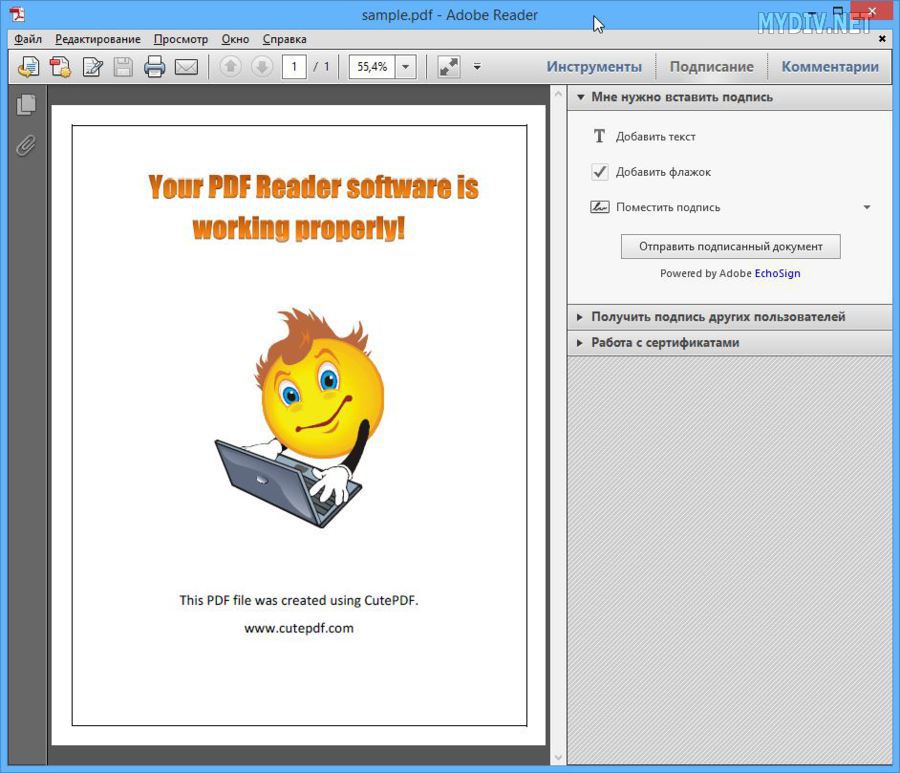The height and width of the screenshot is (773, 900).
Task: Choose Поместить подпись option
Action: point(655,207)
